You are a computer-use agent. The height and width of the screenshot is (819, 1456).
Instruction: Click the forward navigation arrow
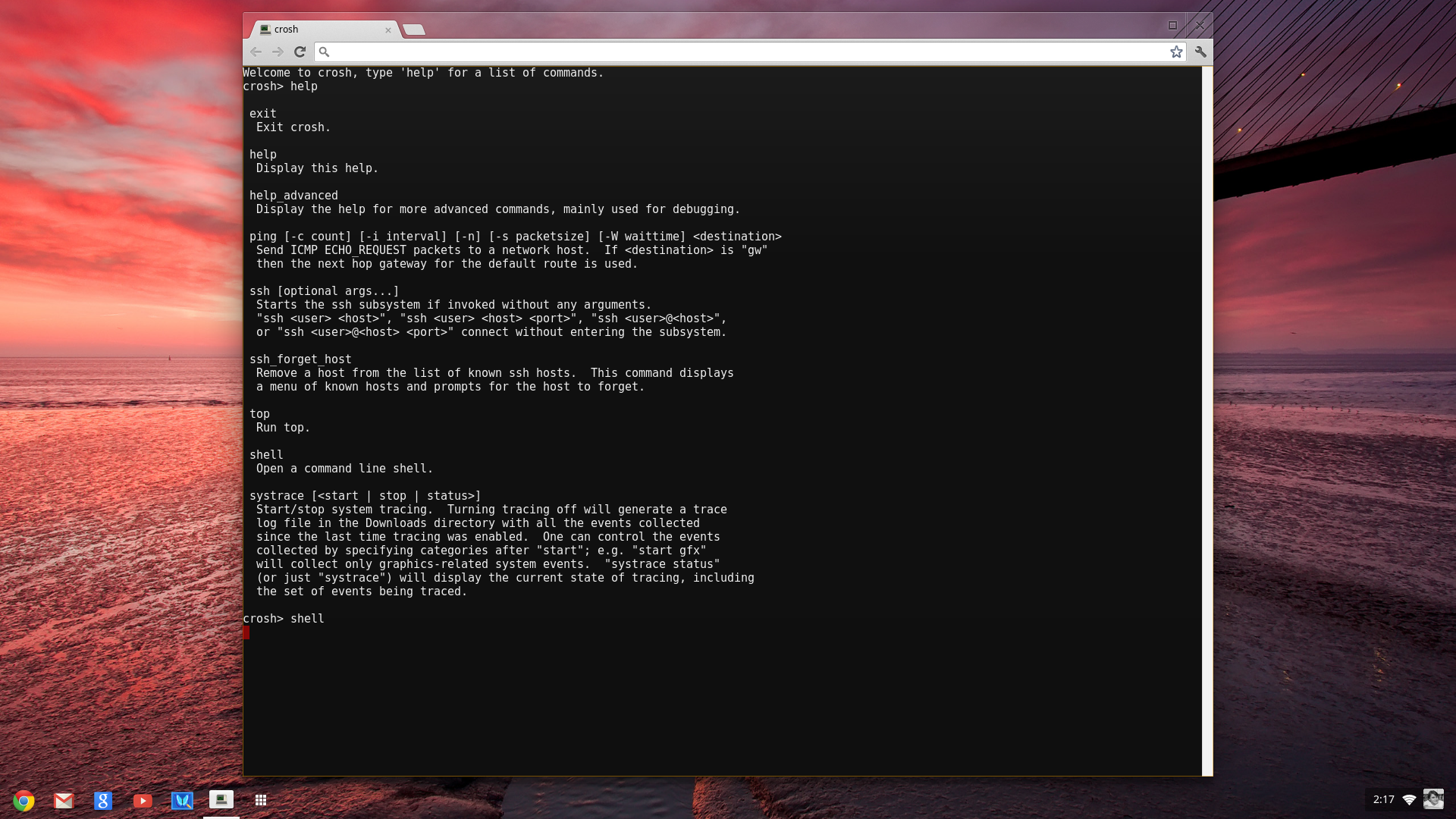coord(278,52)
